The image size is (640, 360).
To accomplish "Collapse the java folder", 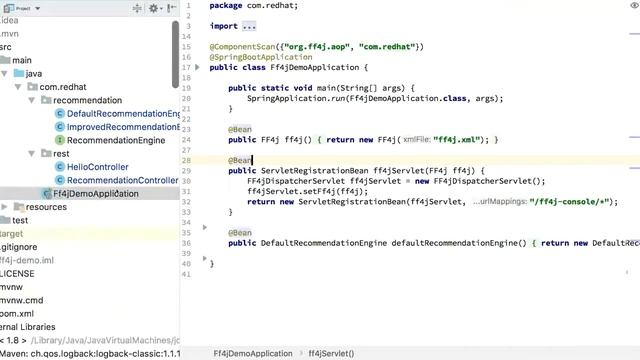I will click(x=4, y=73).
